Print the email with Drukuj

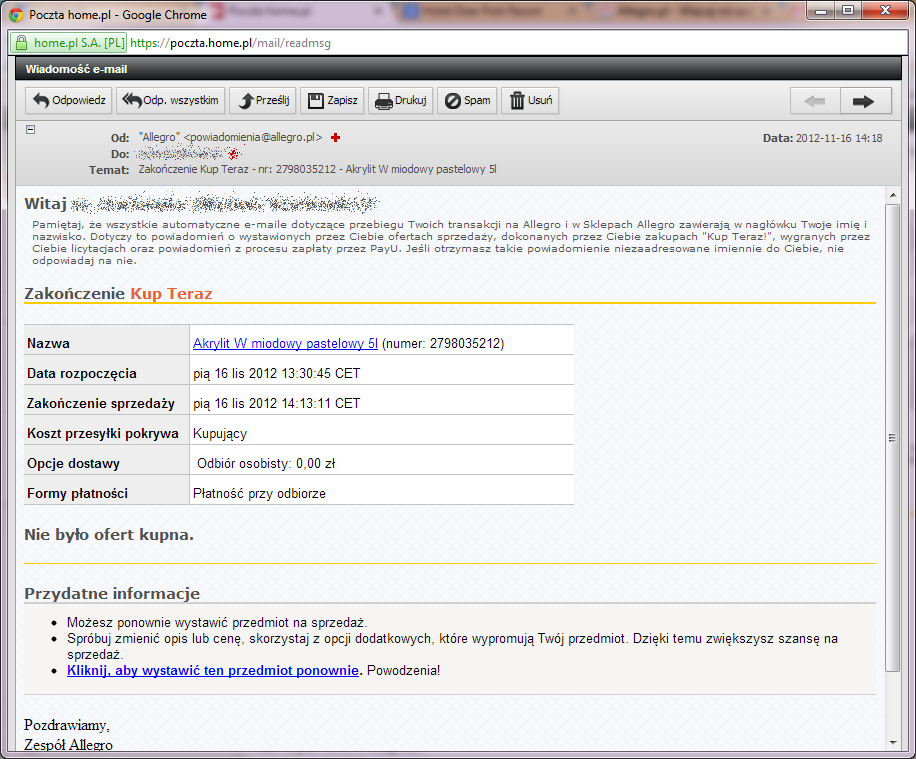(400, 100)
